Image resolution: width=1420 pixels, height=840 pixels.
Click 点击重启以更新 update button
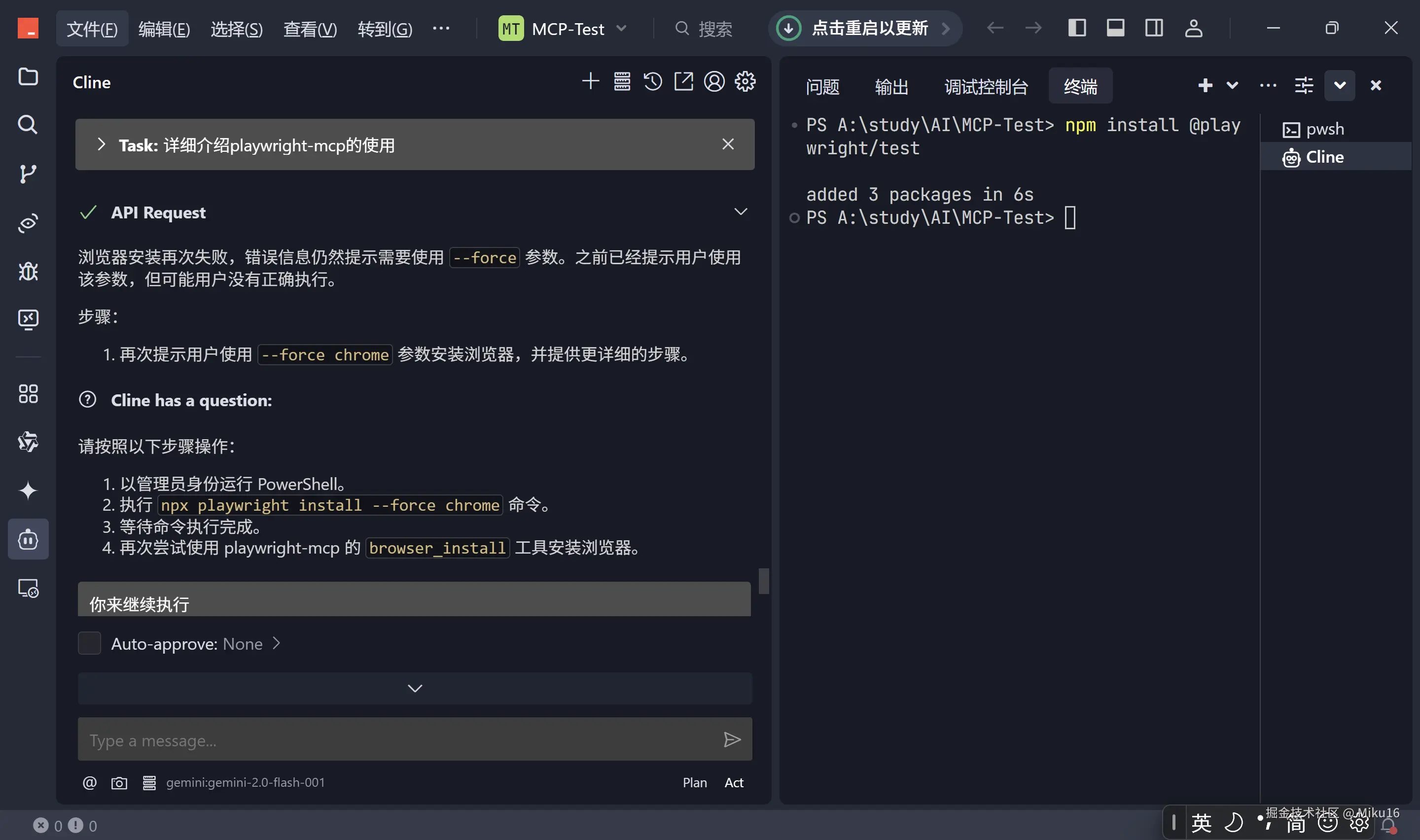[x=865, y=28]
